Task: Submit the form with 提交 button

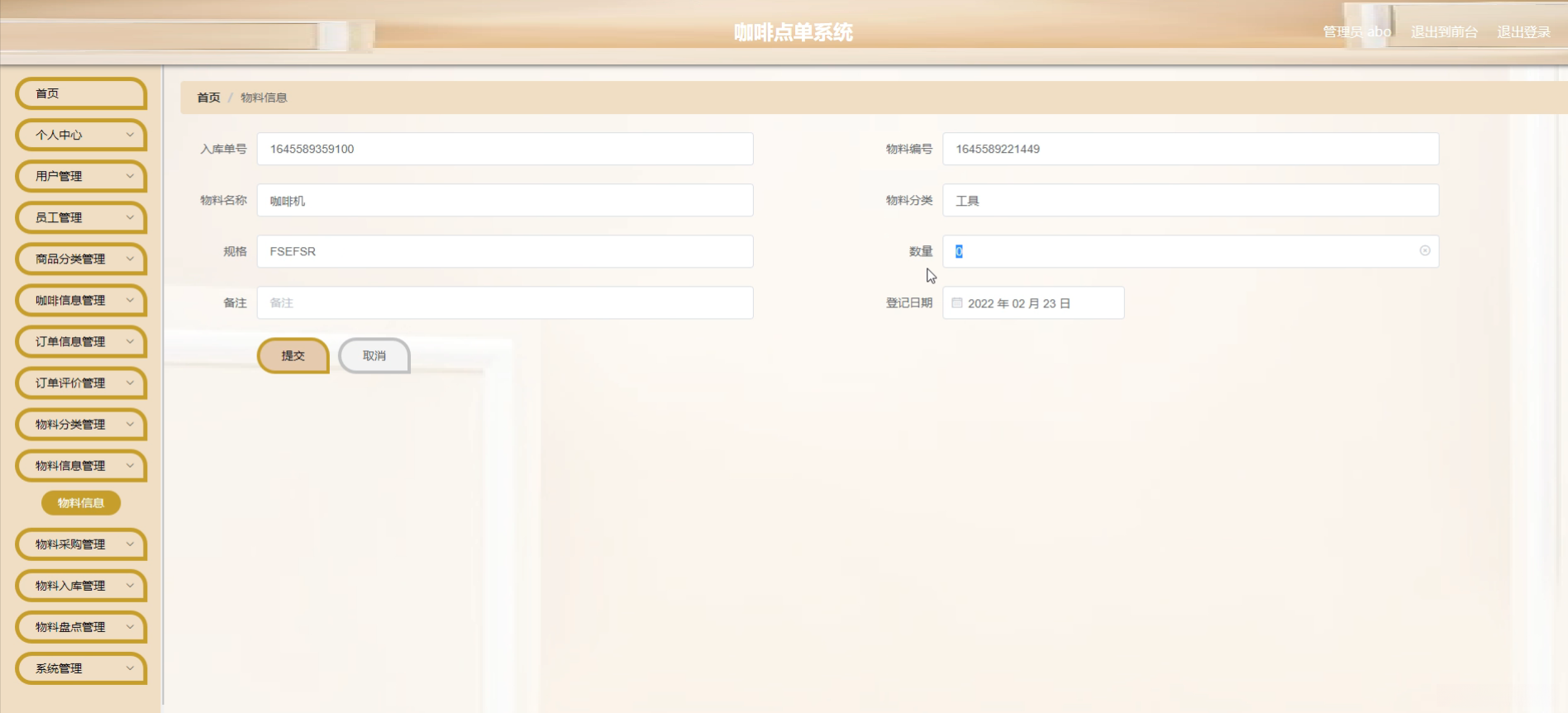Action: (x=293, y=356)
